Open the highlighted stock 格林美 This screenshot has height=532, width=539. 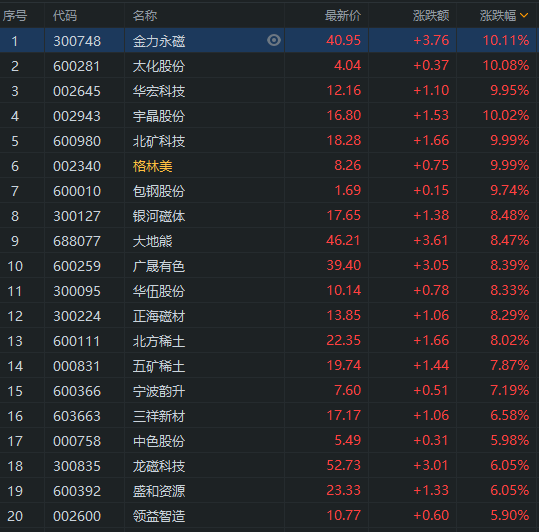click(x=153, y=166)
